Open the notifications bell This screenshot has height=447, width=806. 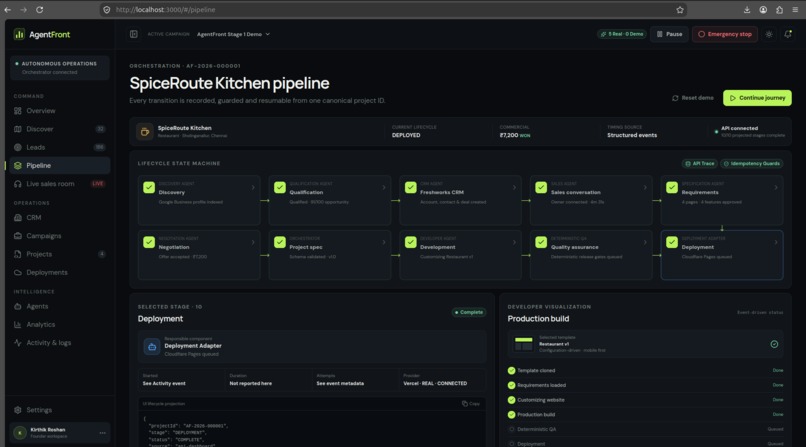787,34
